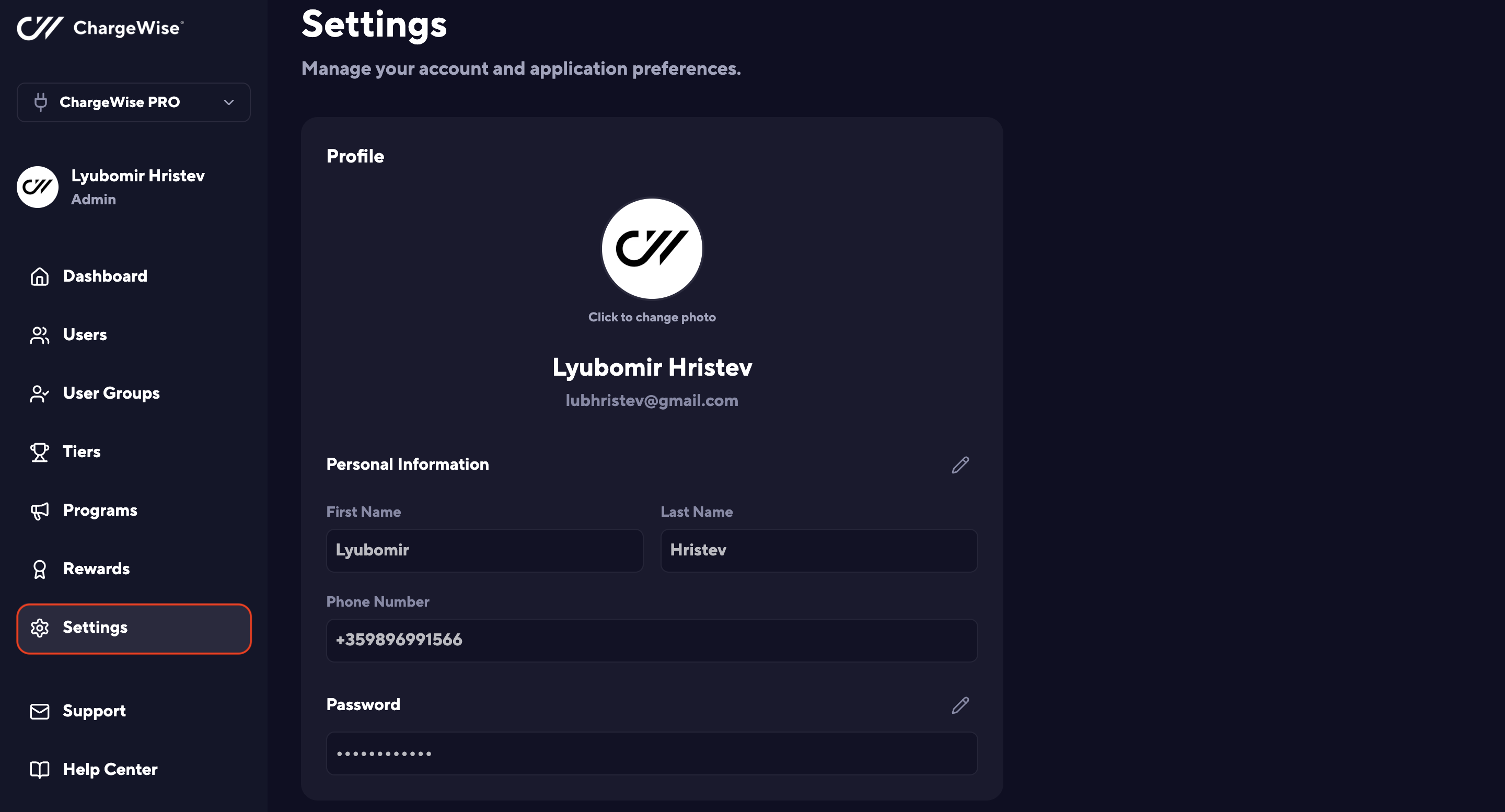Click the sidebar user avatar
1505x812 pixels.
38,187
